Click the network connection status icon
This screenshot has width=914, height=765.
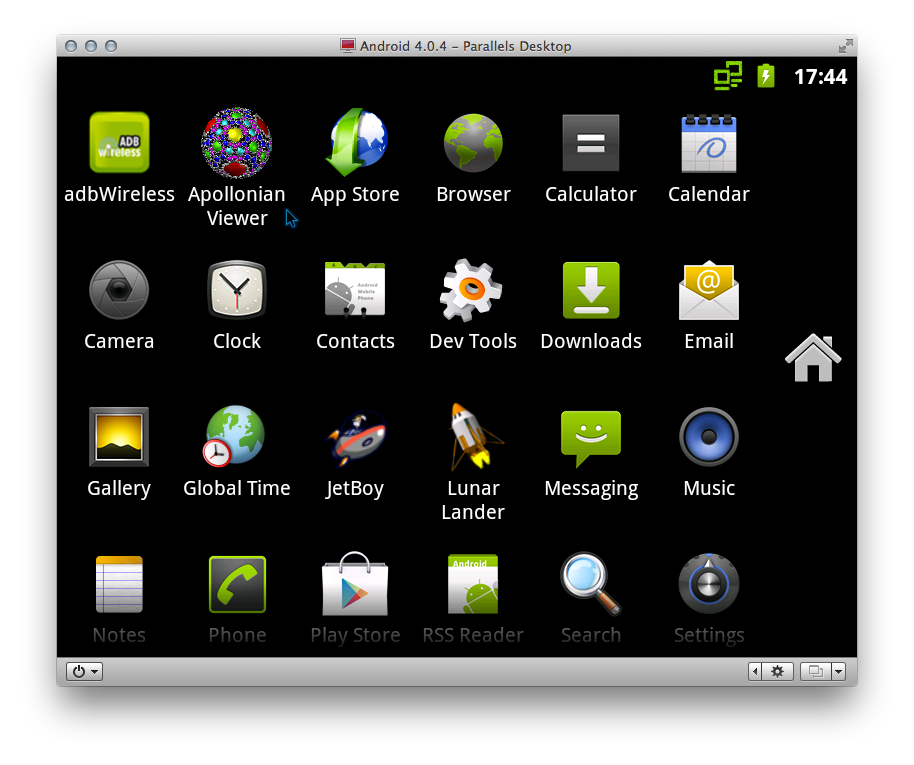(x=727, y=76)
